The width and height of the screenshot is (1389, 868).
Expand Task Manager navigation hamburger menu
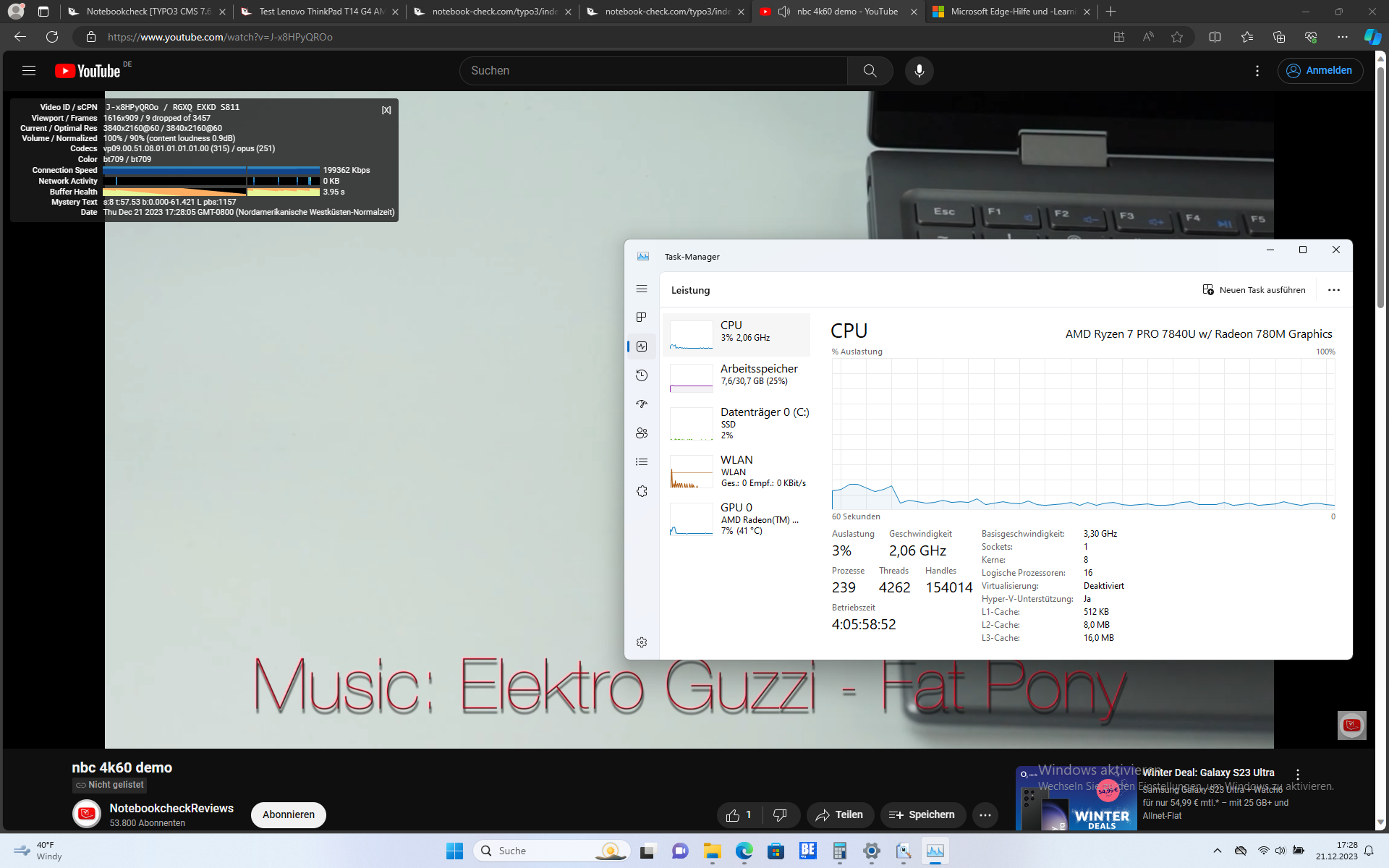click(x=642, y=289)
